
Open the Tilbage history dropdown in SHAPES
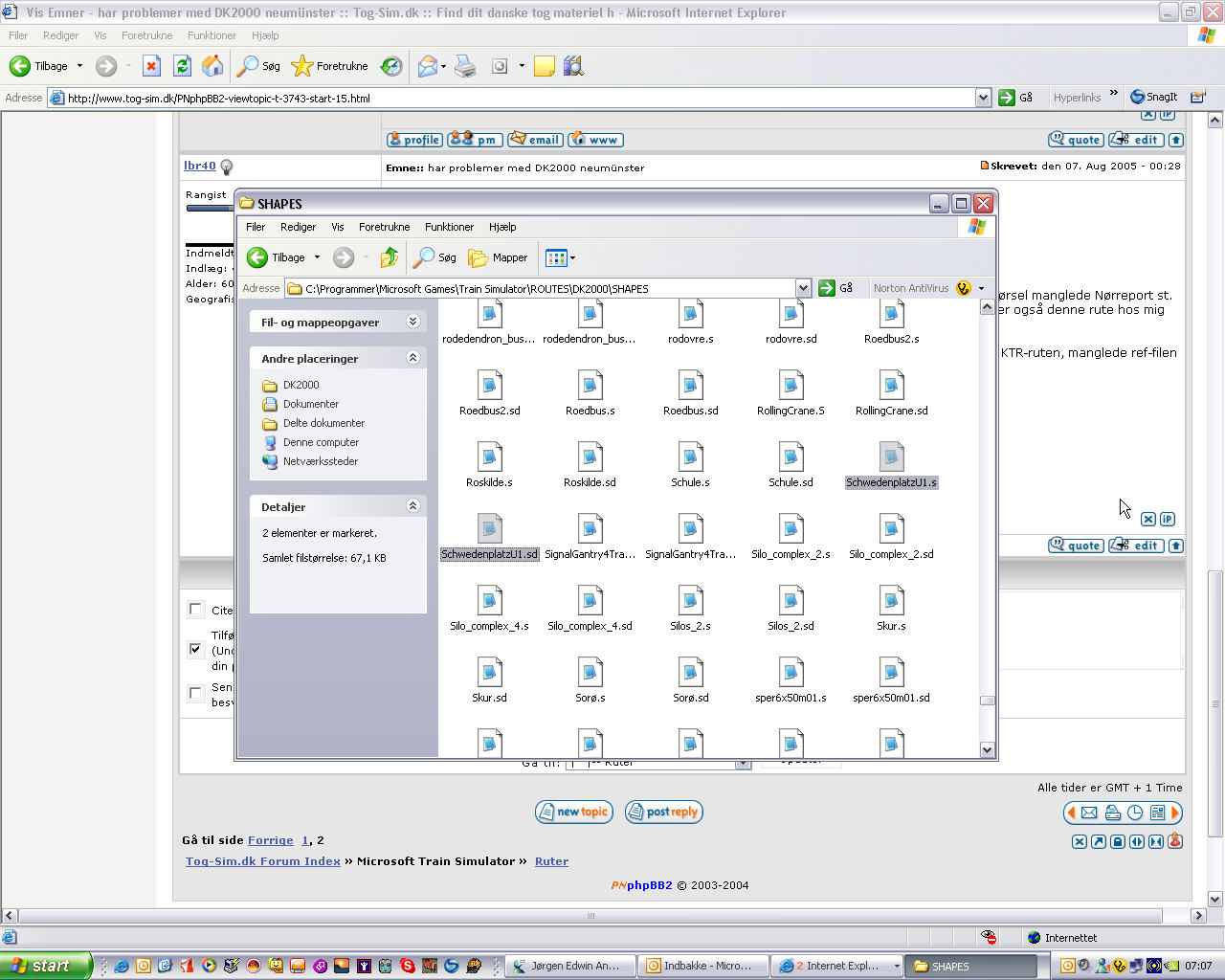[317, 257]
